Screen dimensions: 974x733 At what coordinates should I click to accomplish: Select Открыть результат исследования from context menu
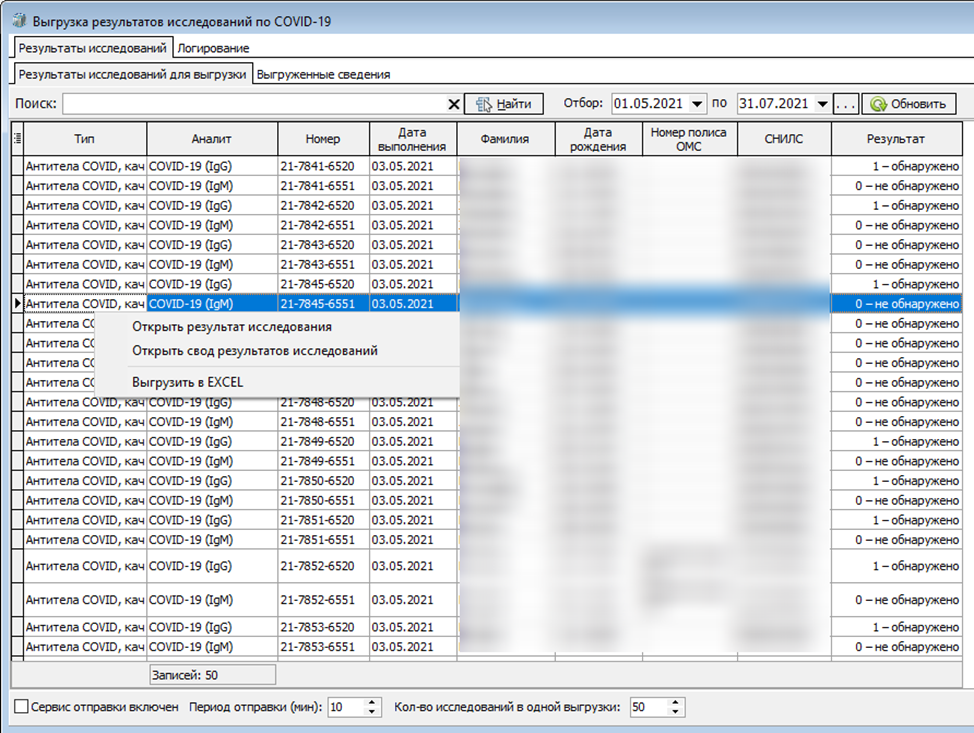(231, 326)
